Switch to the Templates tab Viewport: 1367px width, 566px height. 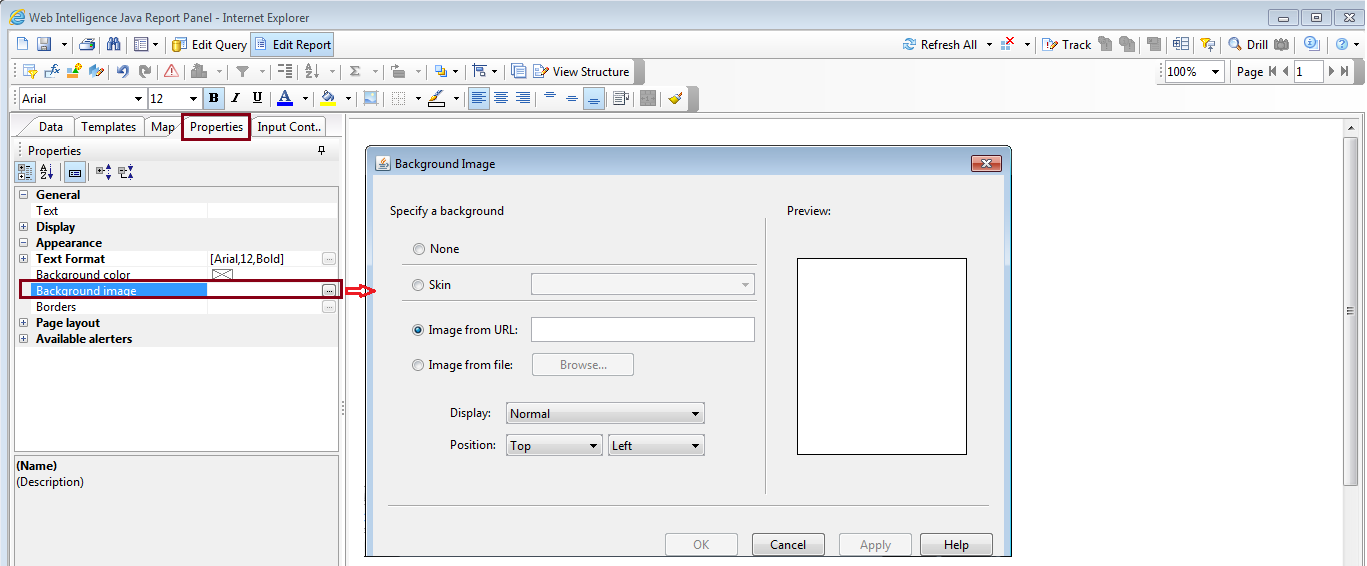[108, 127]
